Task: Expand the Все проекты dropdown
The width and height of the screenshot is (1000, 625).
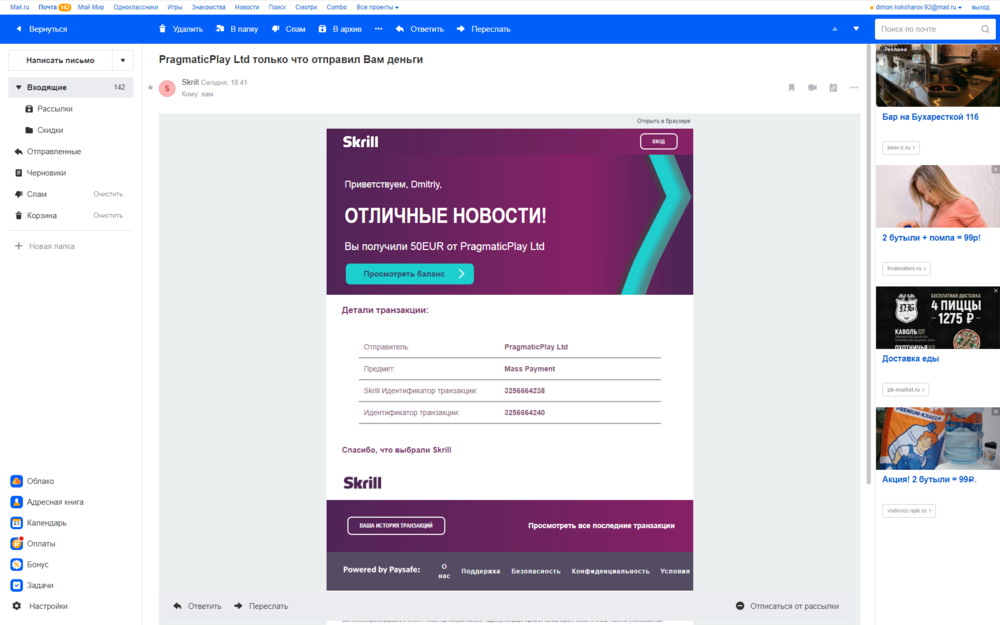Action: click(378, 7)
